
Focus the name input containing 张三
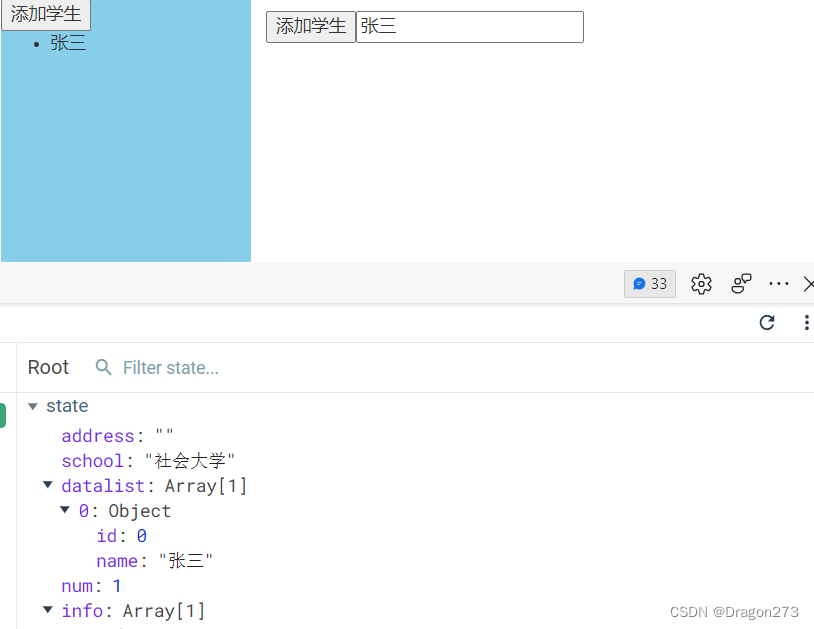[x=470, y=26]
